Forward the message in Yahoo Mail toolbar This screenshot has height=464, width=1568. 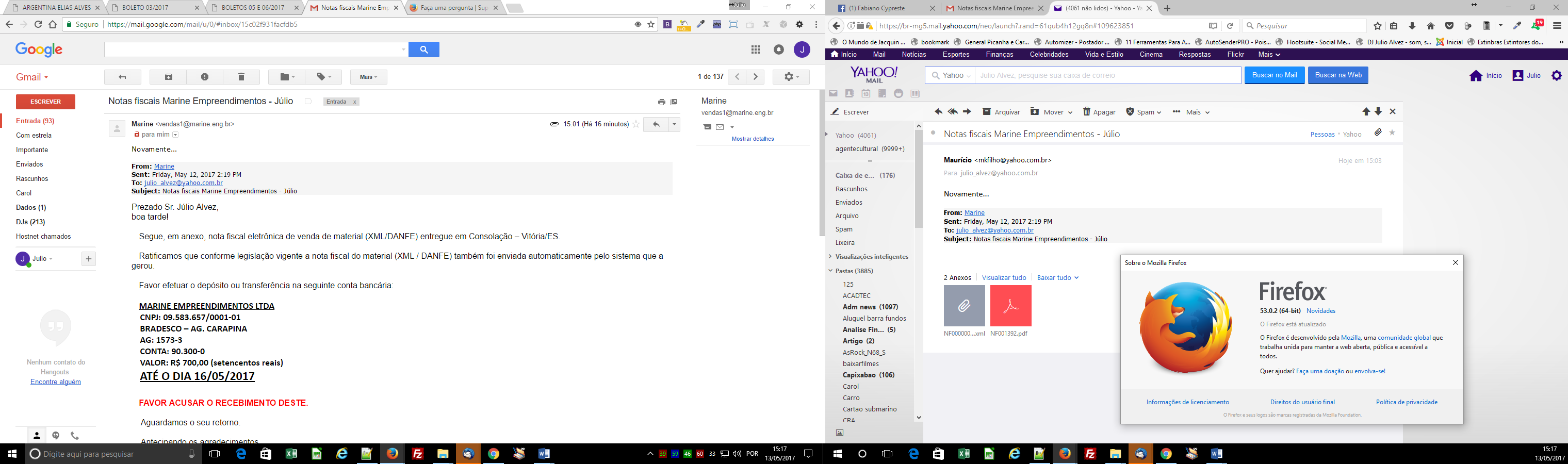967,112
